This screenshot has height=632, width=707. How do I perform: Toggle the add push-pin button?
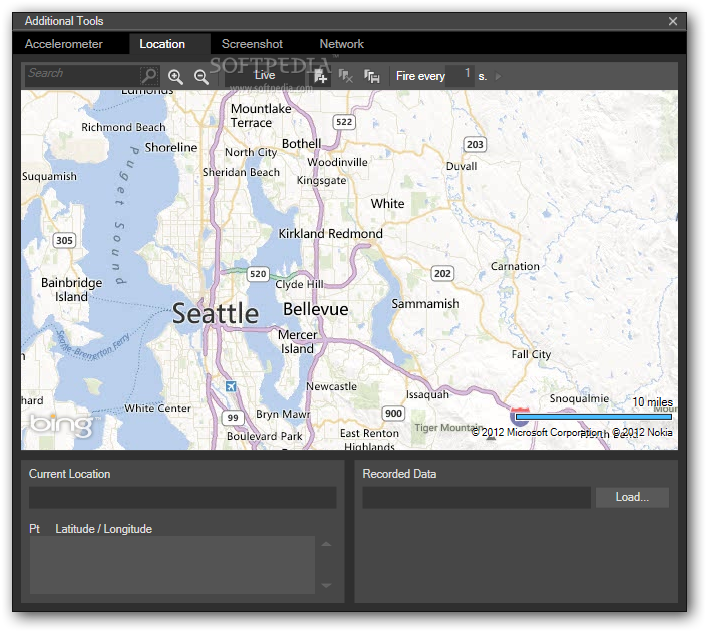[x=320, y=77]
